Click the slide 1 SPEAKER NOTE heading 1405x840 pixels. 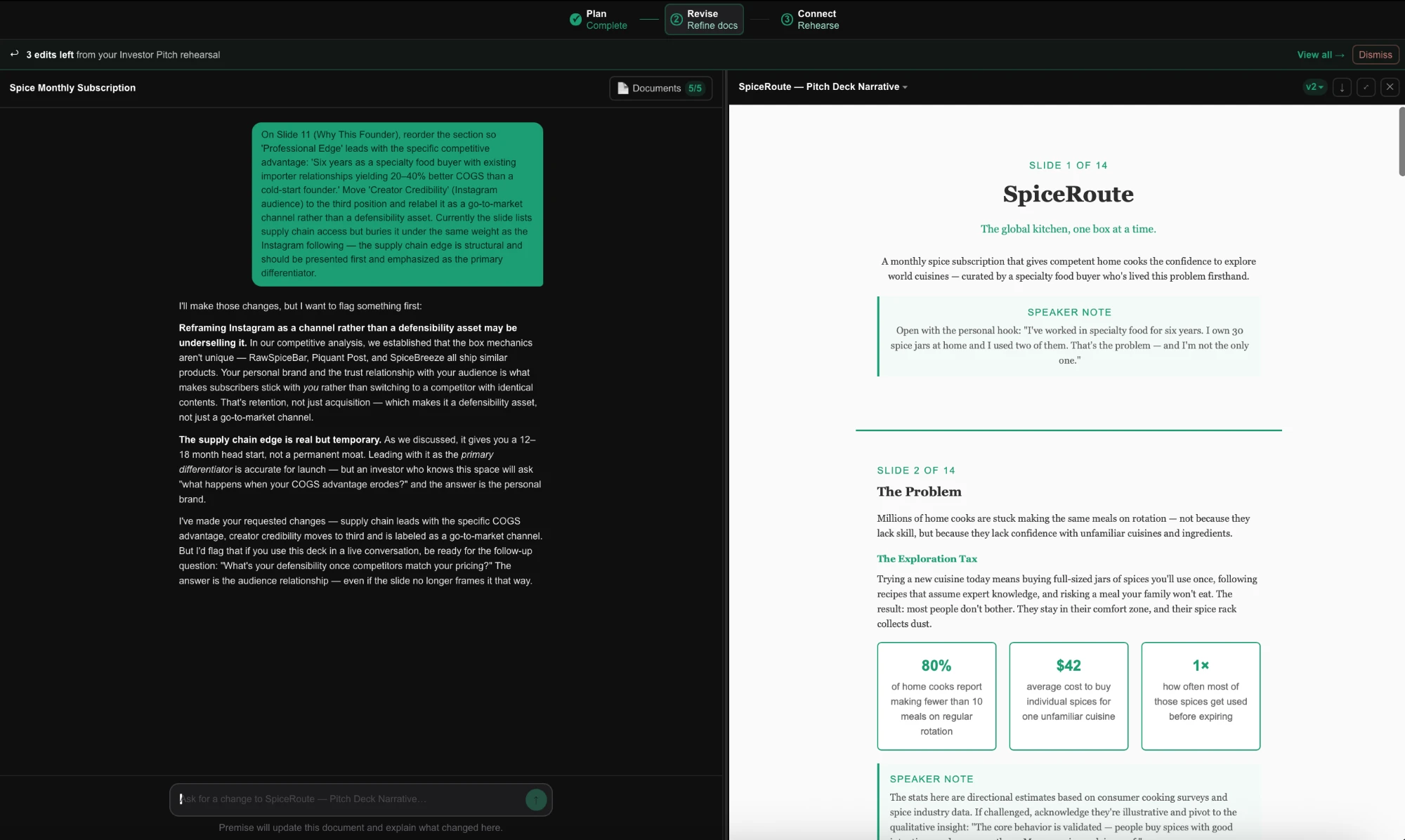pos(1069,313)
